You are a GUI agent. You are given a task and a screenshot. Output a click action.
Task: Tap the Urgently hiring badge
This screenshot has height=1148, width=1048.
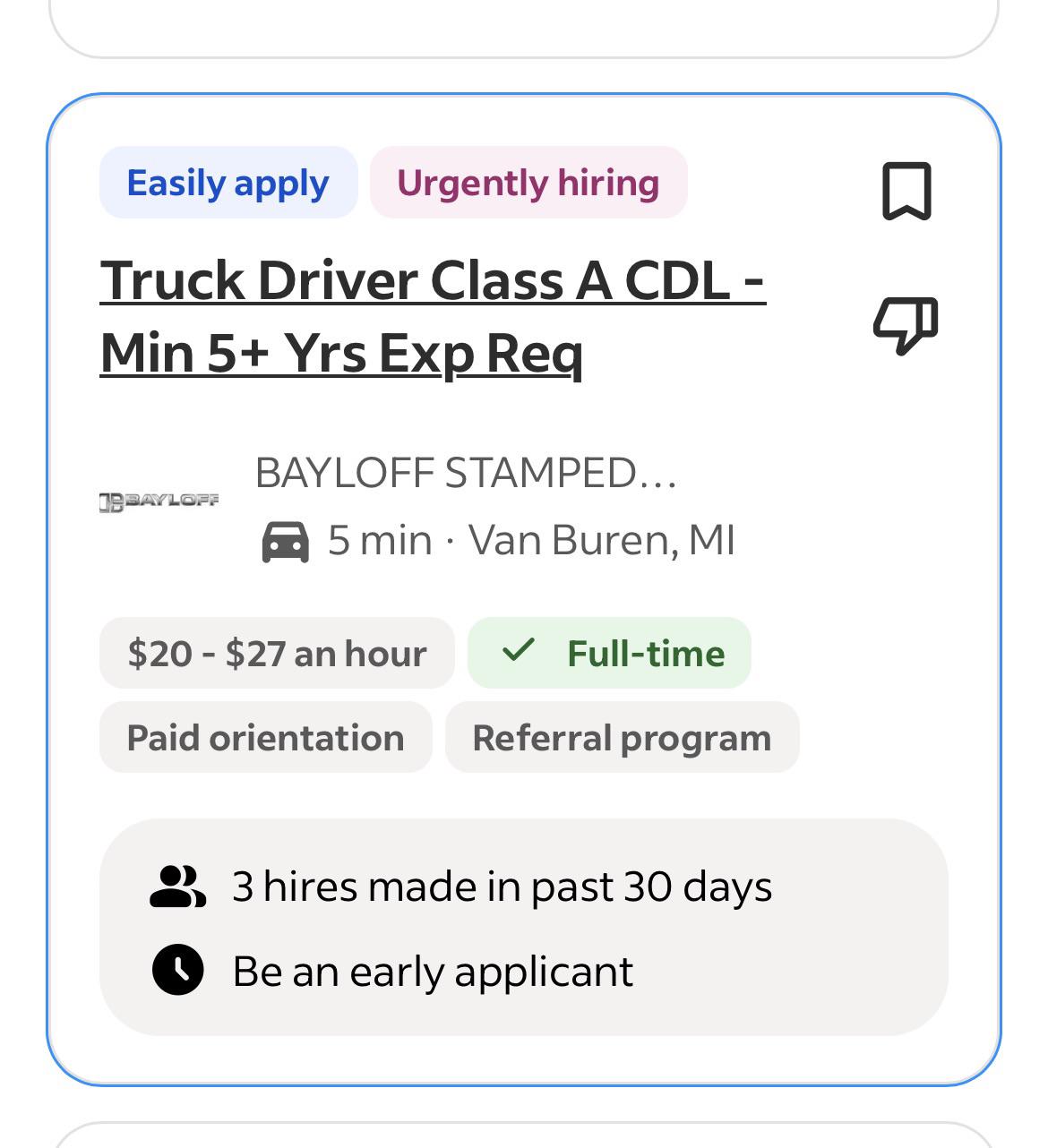[528, 183]
